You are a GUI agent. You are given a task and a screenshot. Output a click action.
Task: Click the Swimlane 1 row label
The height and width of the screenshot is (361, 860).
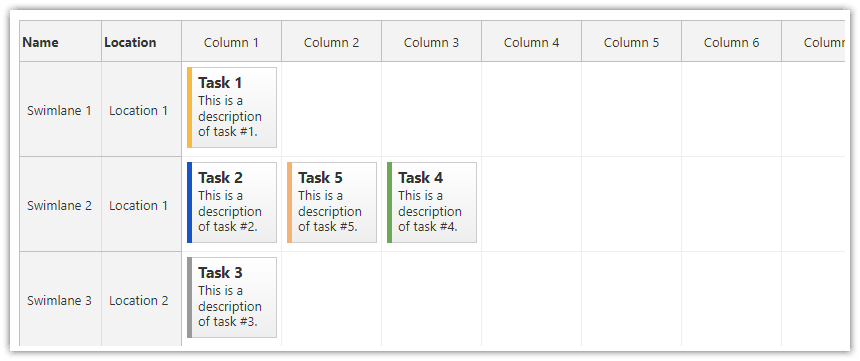point(60,109)
